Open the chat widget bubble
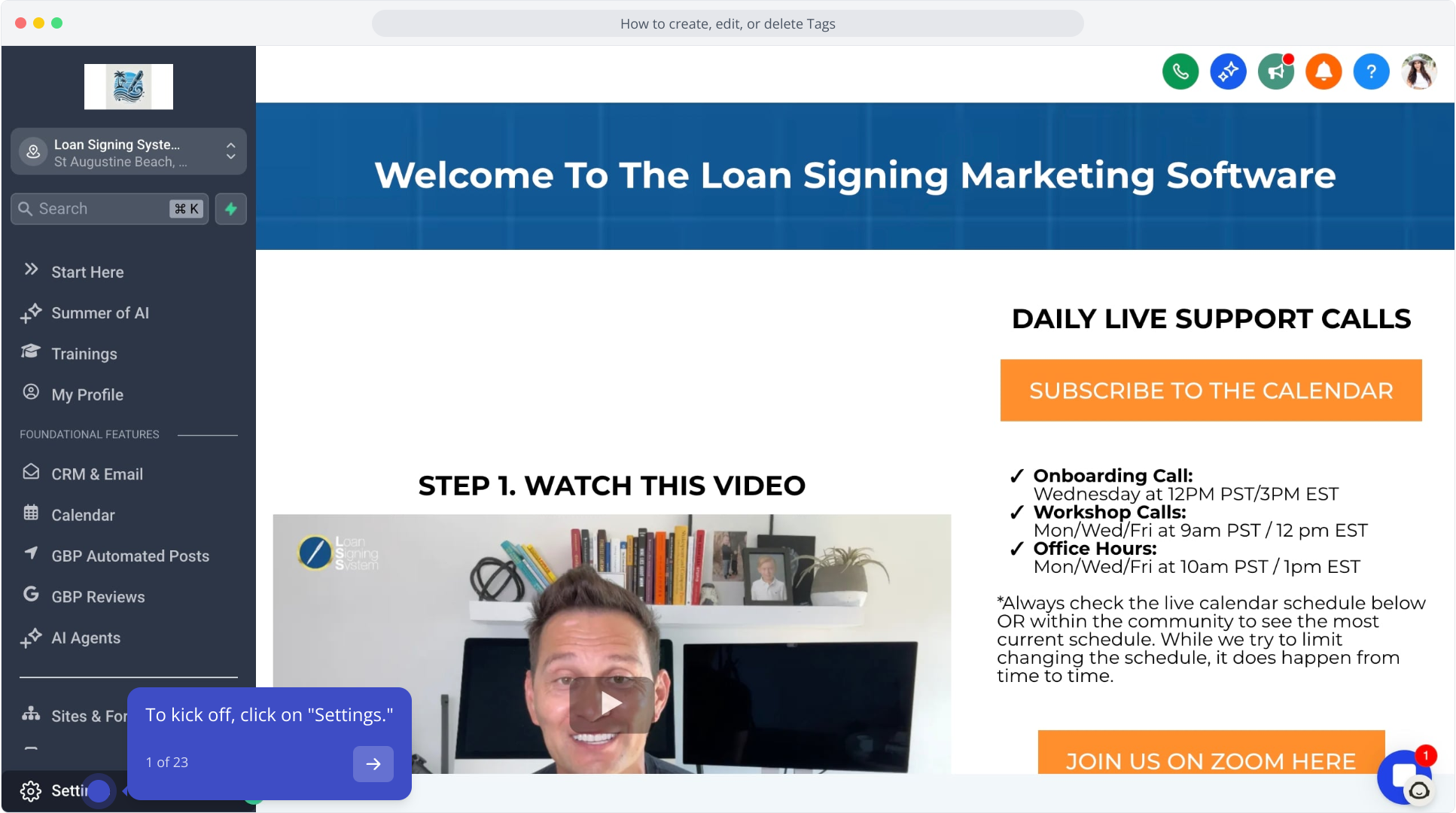The image size is (1456, 813). tap(1405, 777)
